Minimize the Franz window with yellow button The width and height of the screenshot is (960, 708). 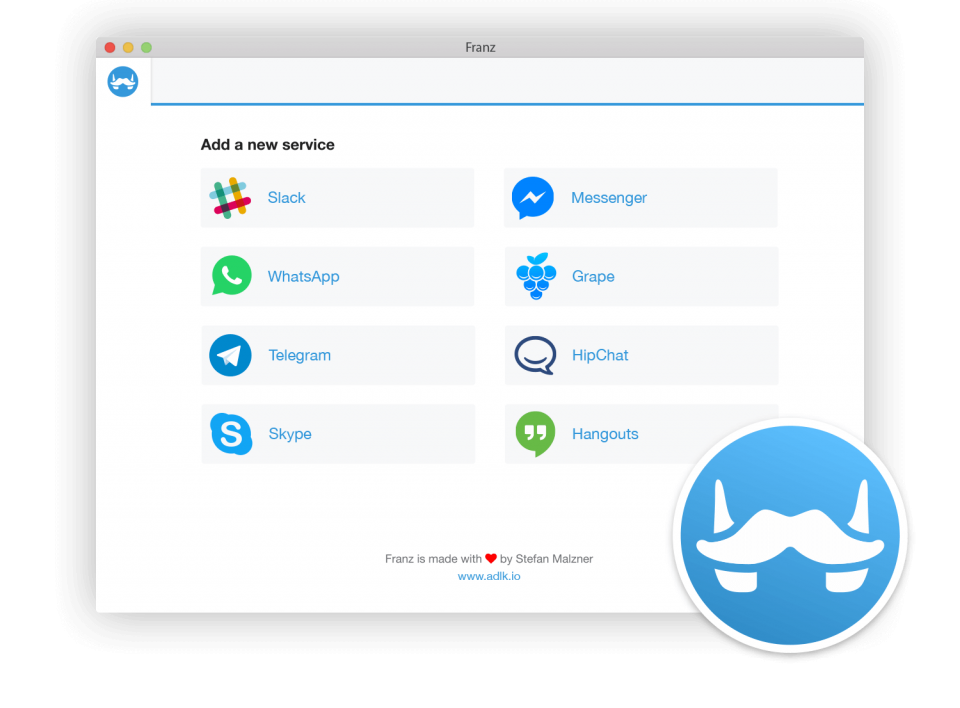coord(128,47)
